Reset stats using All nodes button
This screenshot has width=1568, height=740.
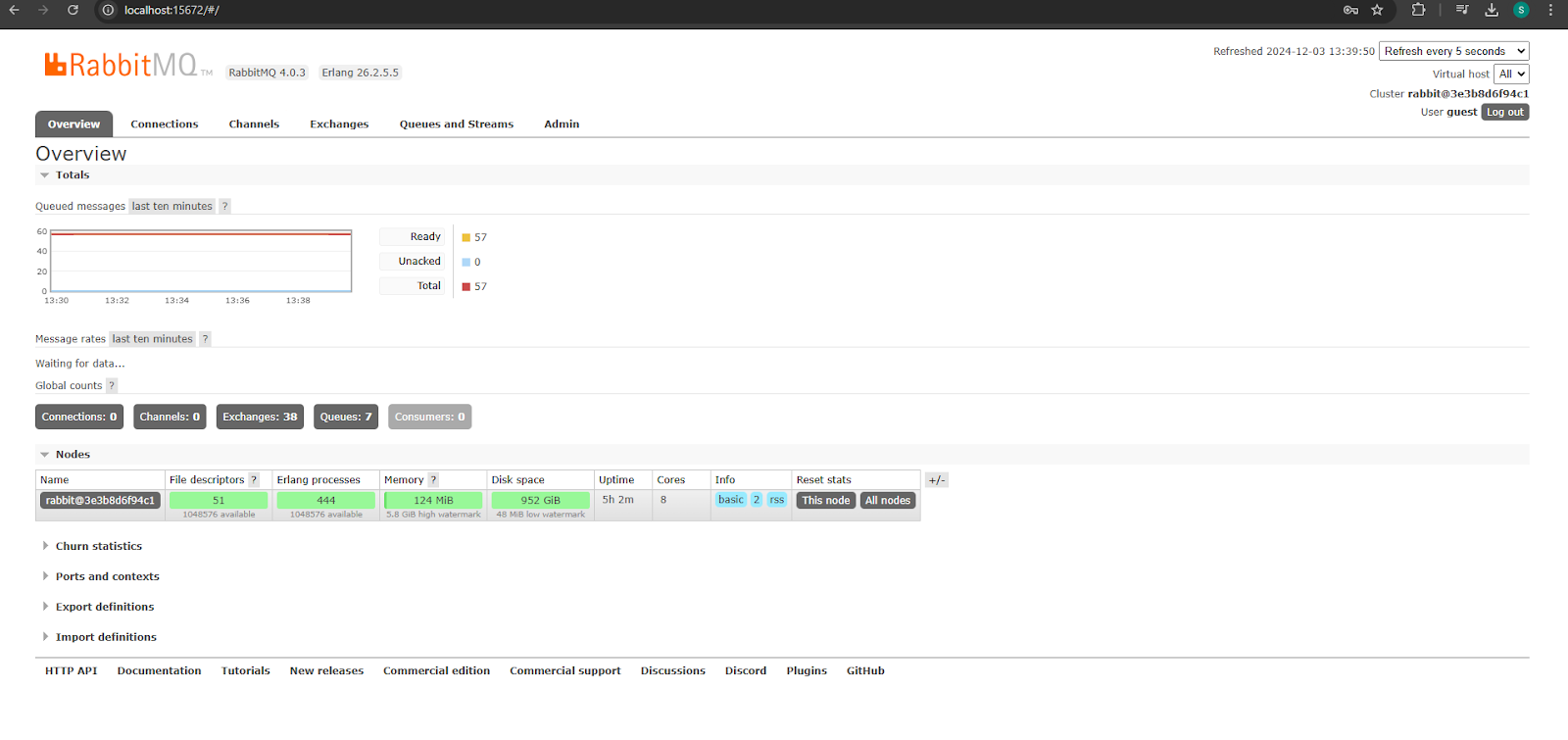point(888,501)
